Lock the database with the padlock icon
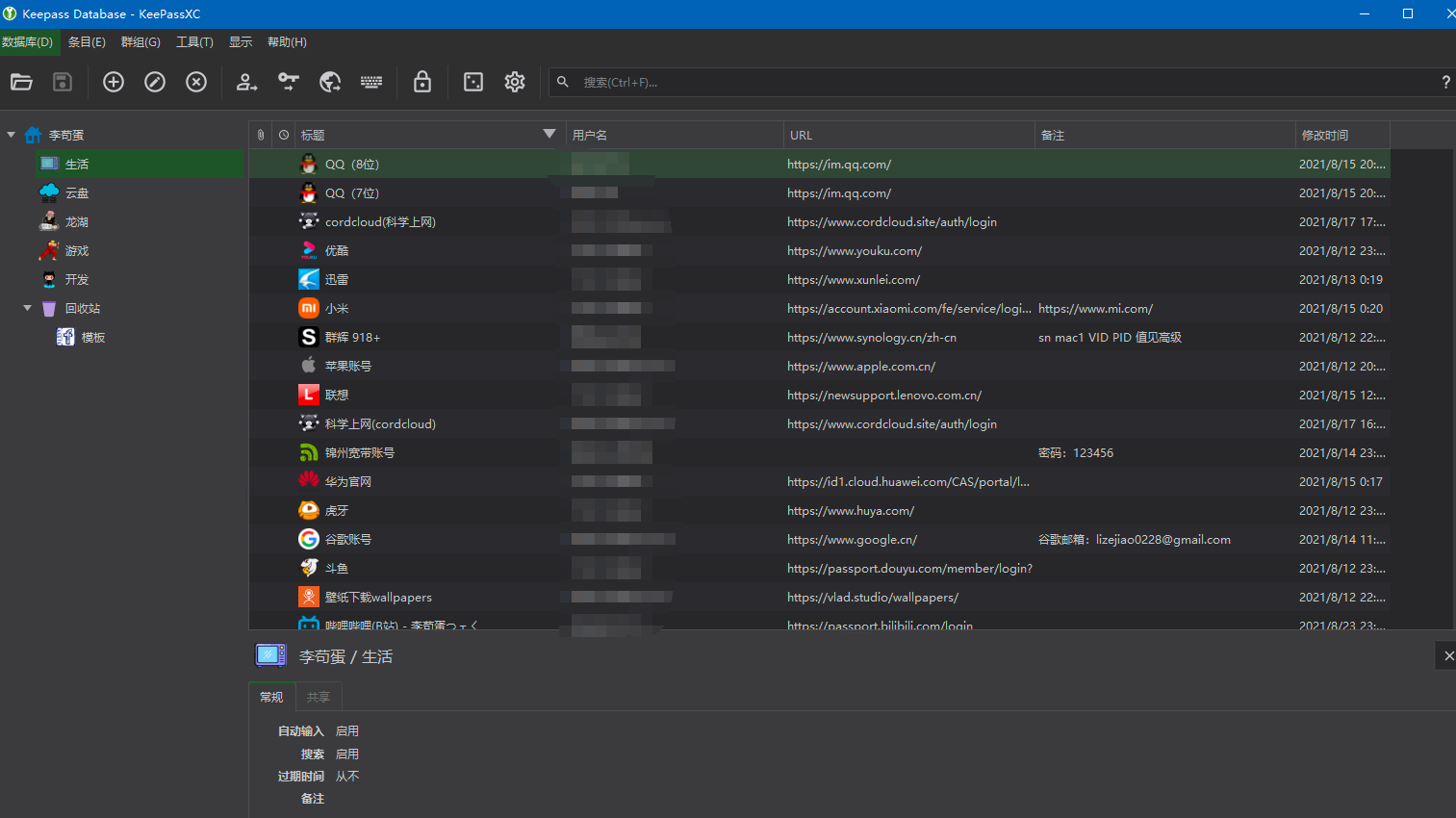Image resolution: width=1456 pixels, height=818 pixels. (422, 82)
